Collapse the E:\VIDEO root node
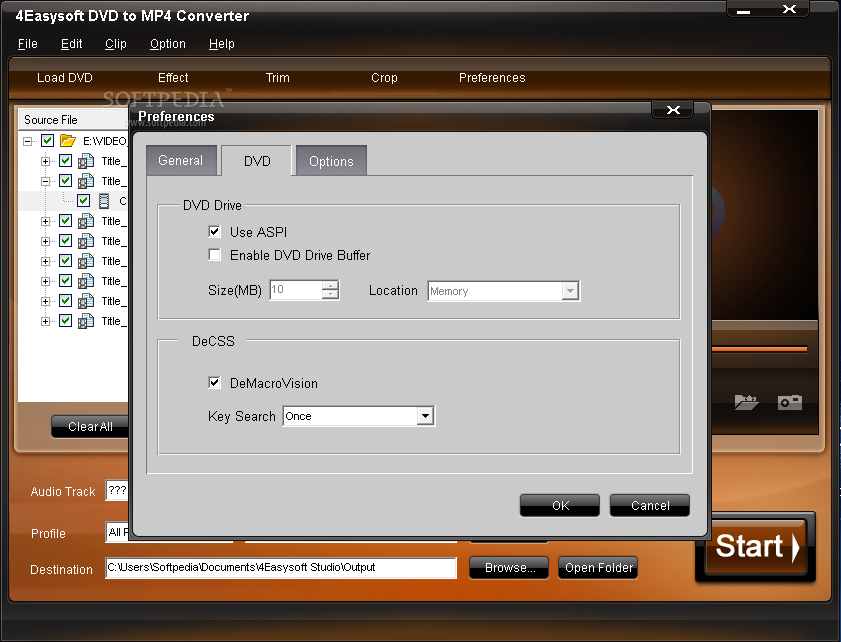Image resolution: width=841 pixels, height=642 pixels. pyautogui.click(x=27, y=141)
